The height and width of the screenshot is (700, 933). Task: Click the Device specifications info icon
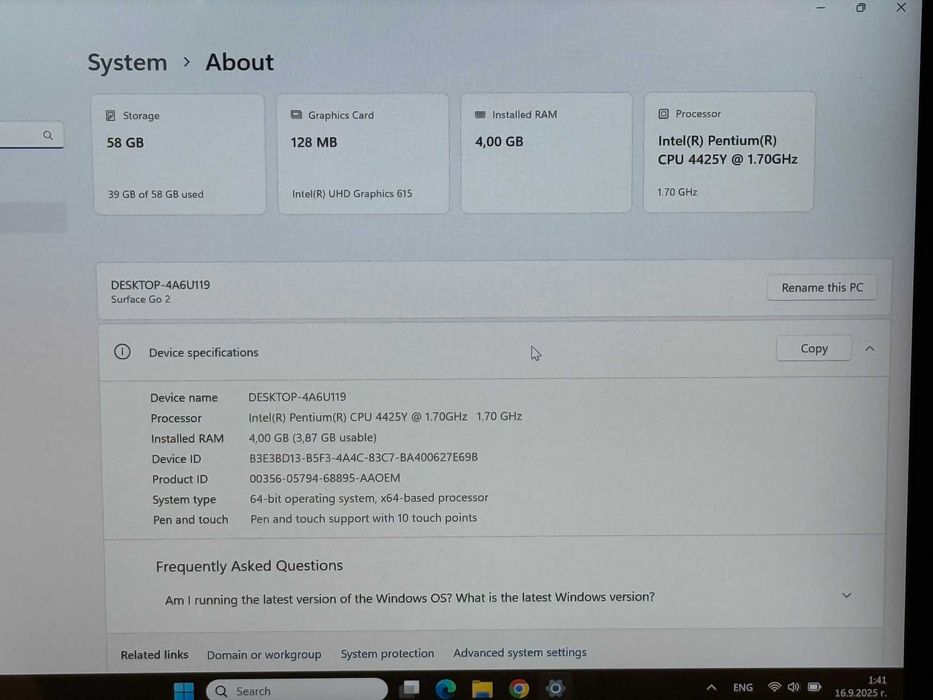pyautogui.click(x=122, y=352)
